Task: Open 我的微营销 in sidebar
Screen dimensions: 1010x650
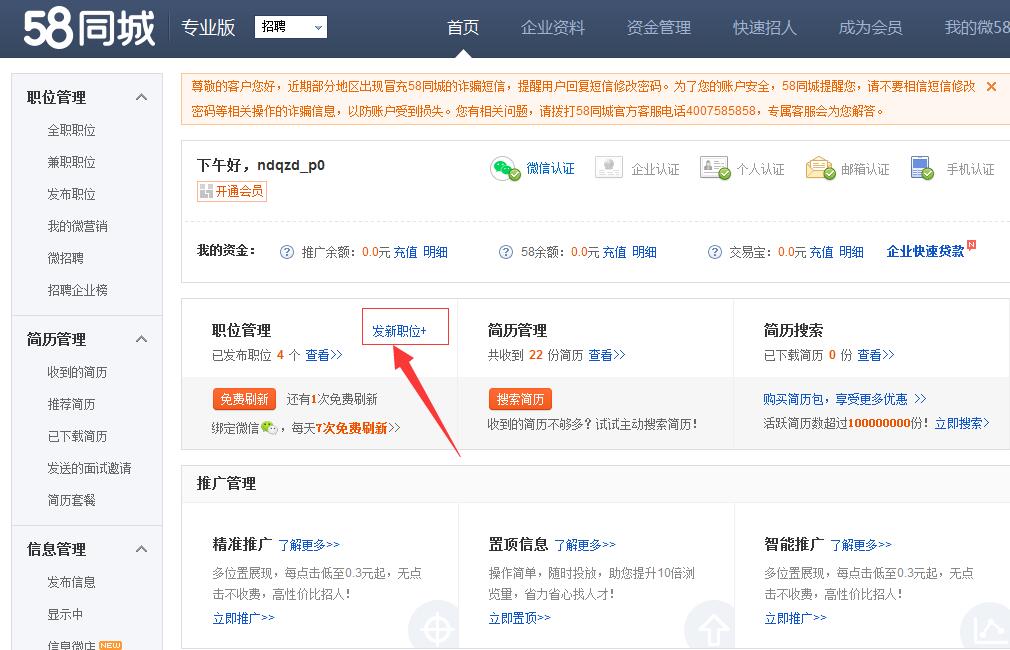Action: pyautogui.click(x=77, y=226)
